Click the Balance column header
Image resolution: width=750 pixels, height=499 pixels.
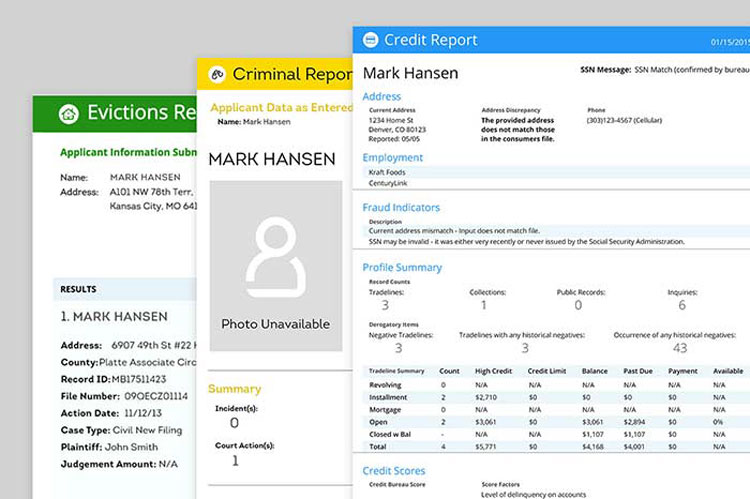click(x=595, y=371)
